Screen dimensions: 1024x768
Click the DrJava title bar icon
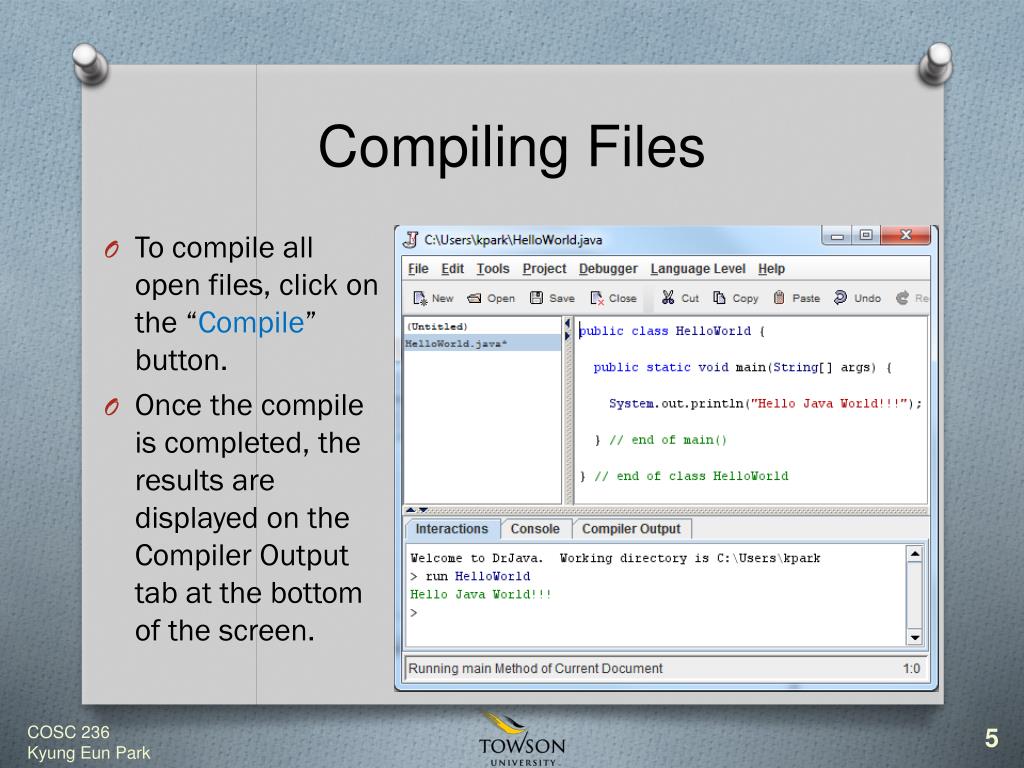(410, 240)
